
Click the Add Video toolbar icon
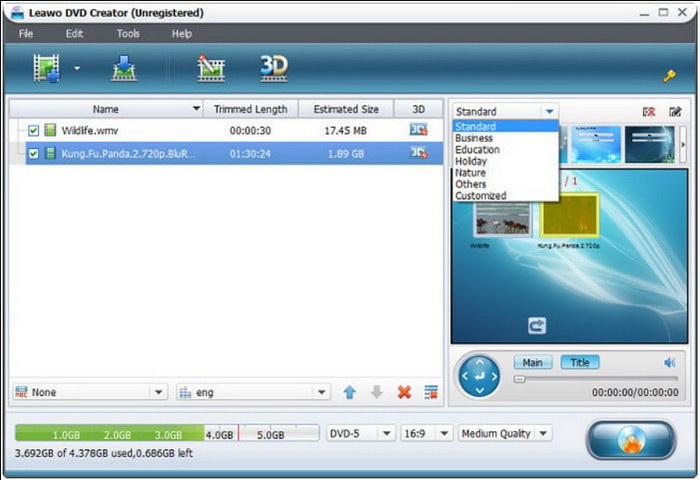pyautogui.click(x=47, y=69)
